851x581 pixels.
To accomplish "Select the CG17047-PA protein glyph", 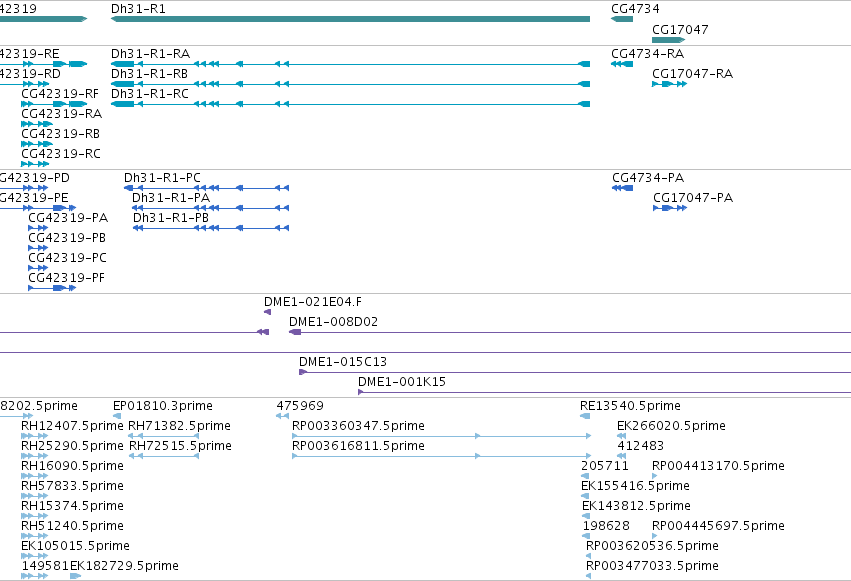I will click(x=670, y=208).
